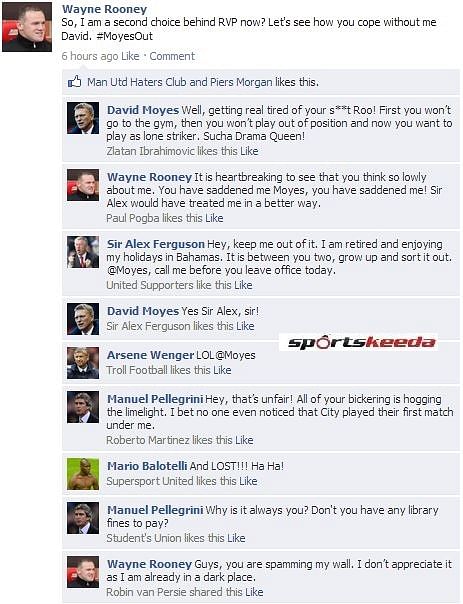Open Wayne Rooney's name on the post
This screenshot has width=463, height=604.
104,9
